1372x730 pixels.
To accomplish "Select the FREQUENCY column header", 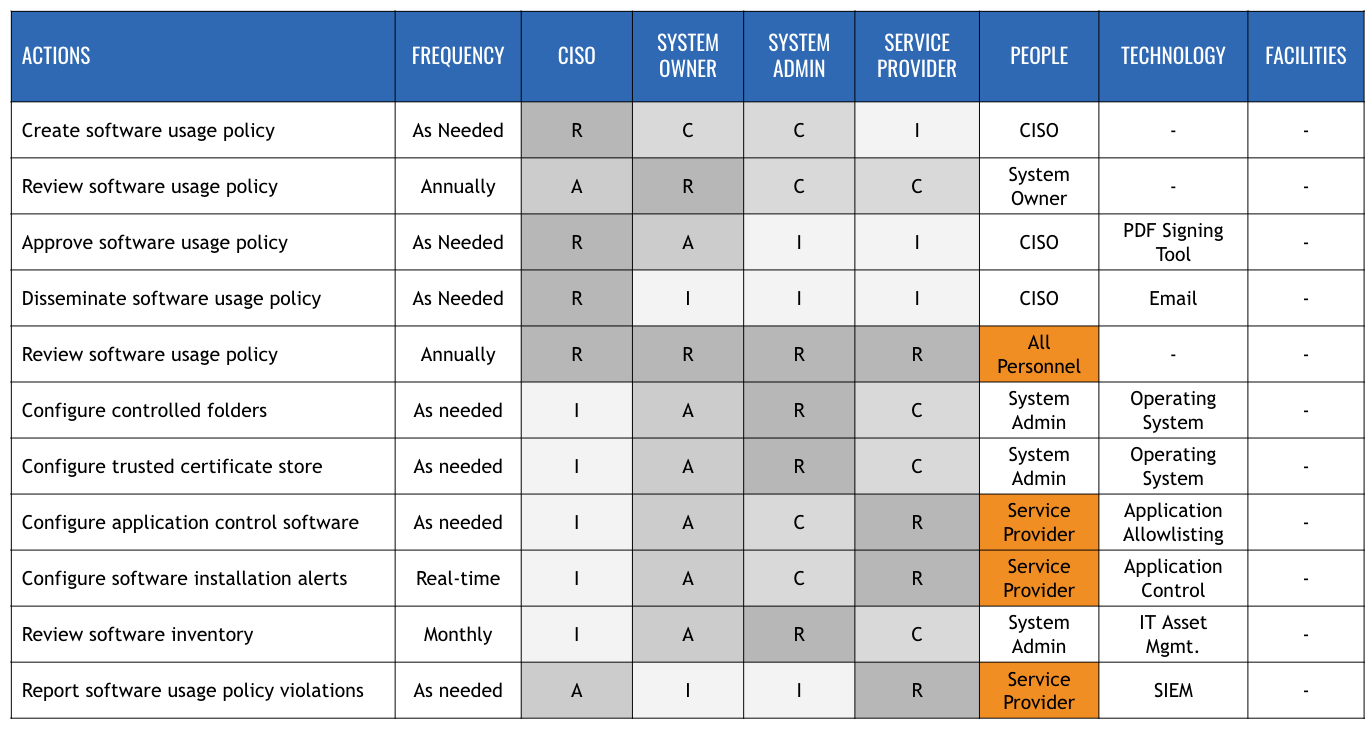I will pos(458,56).
